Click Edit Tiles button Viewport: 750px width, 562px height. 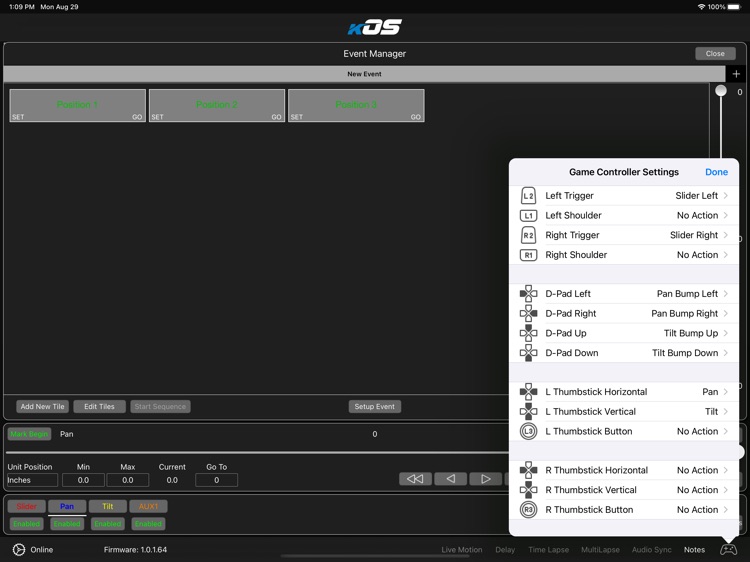(x=99, y=407)
